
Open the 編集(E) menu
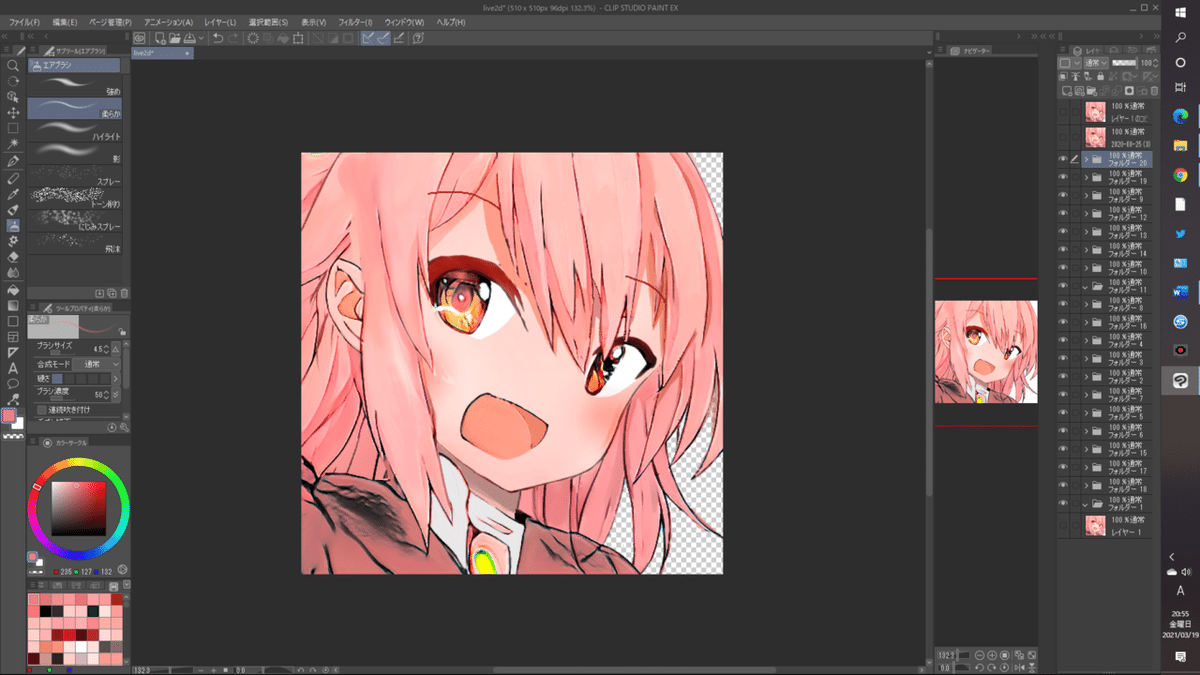[x=65, y=22]
